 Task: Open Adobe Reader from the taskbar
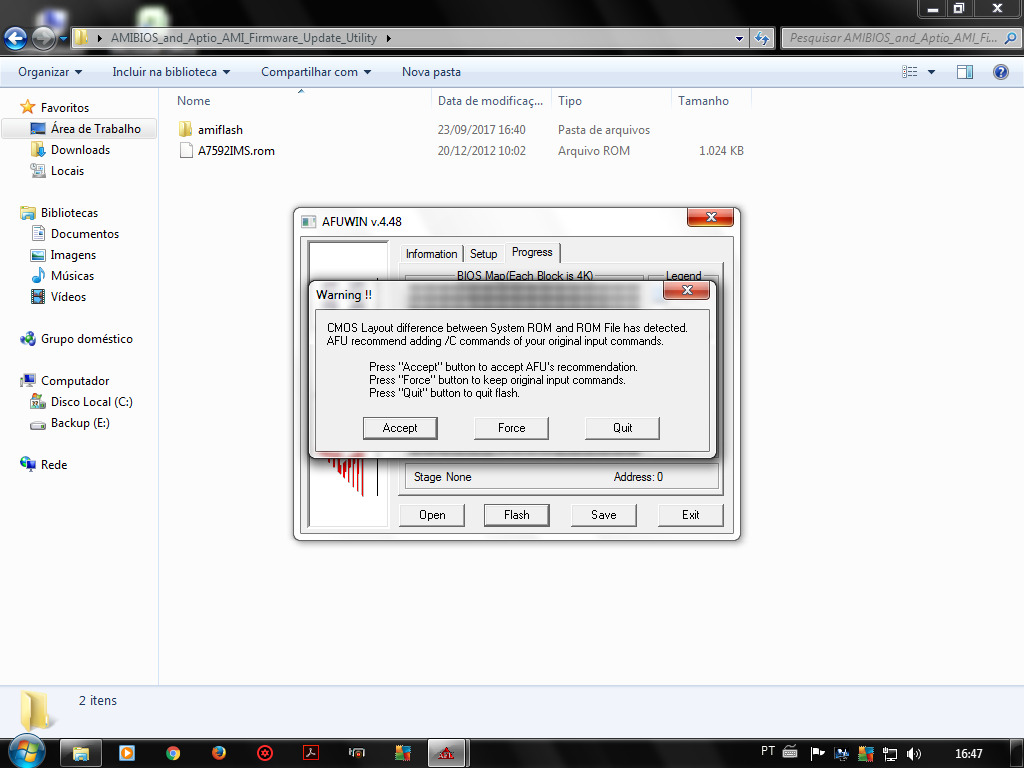311,753
